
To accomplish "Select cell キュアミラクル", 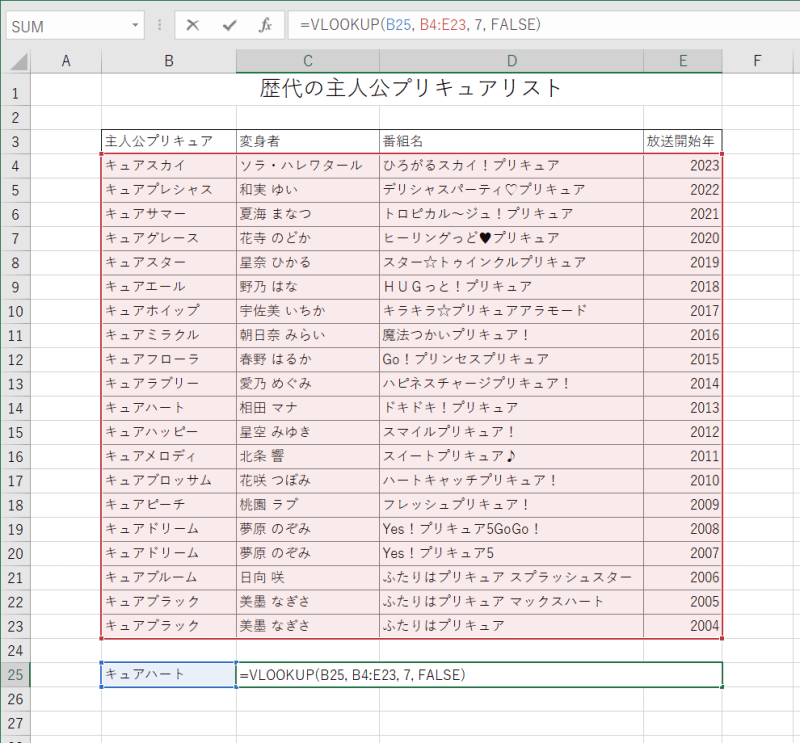I will [169, 335].
